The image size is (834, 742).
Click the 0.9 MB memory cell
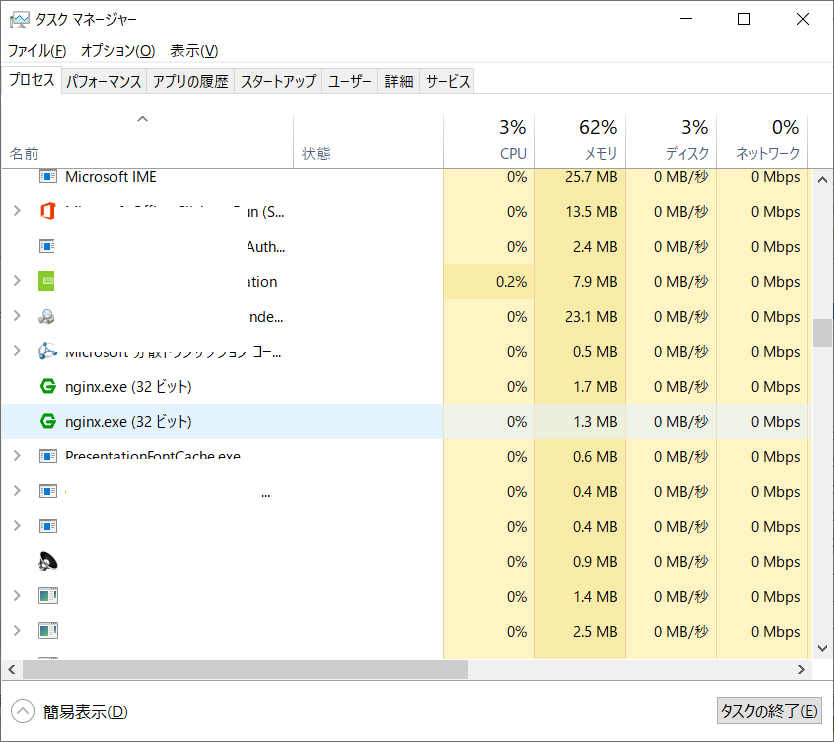point(580,562)
